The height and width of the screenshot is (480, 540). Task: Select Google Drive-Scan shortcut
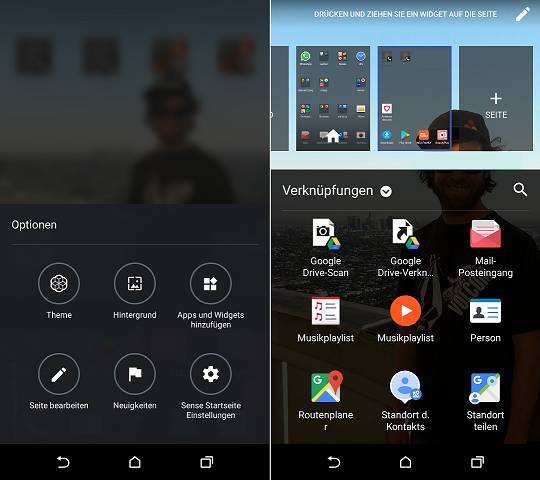pos(325,248)
